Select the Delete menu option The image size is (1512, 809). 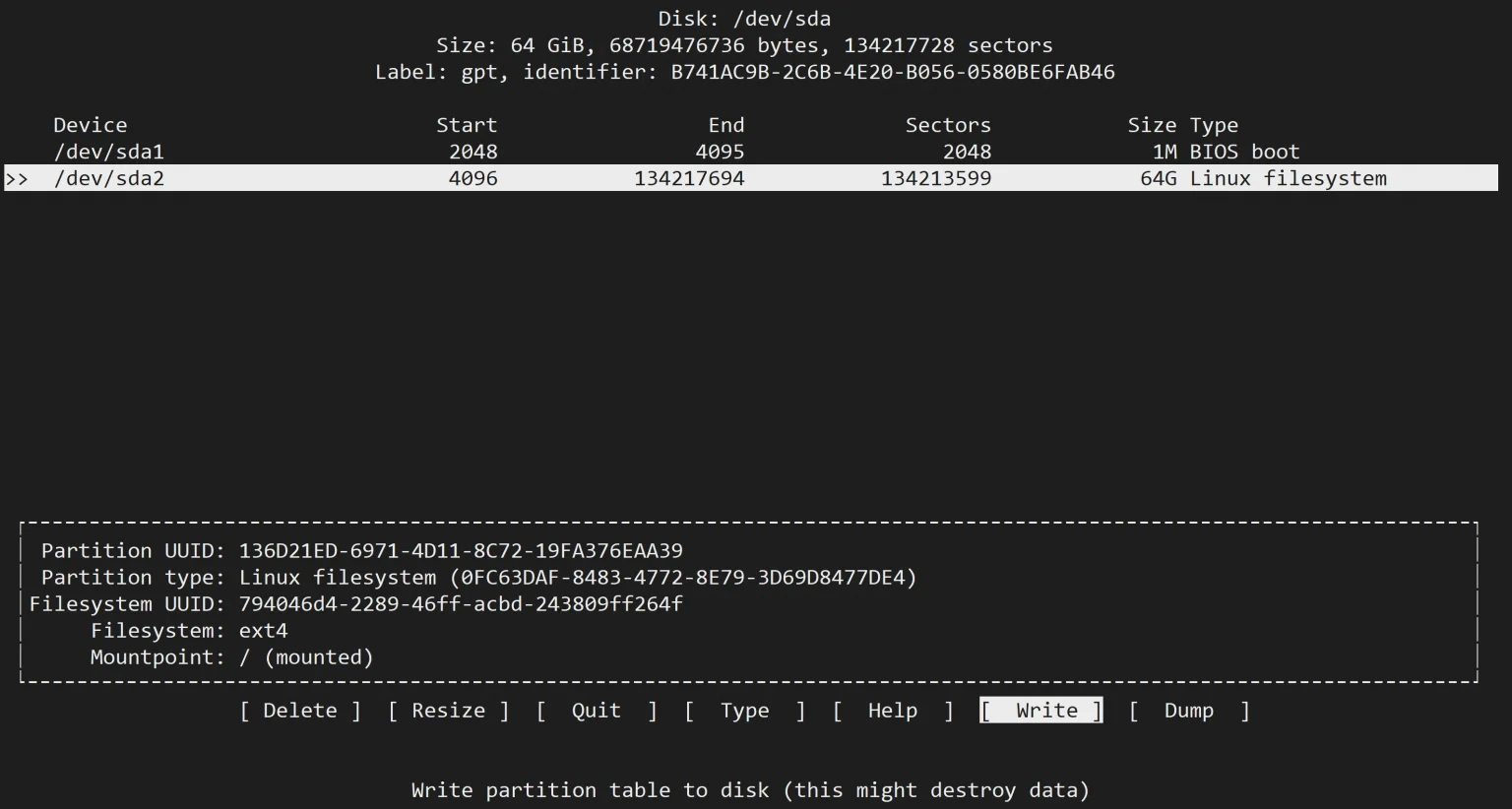coord(300,711)
